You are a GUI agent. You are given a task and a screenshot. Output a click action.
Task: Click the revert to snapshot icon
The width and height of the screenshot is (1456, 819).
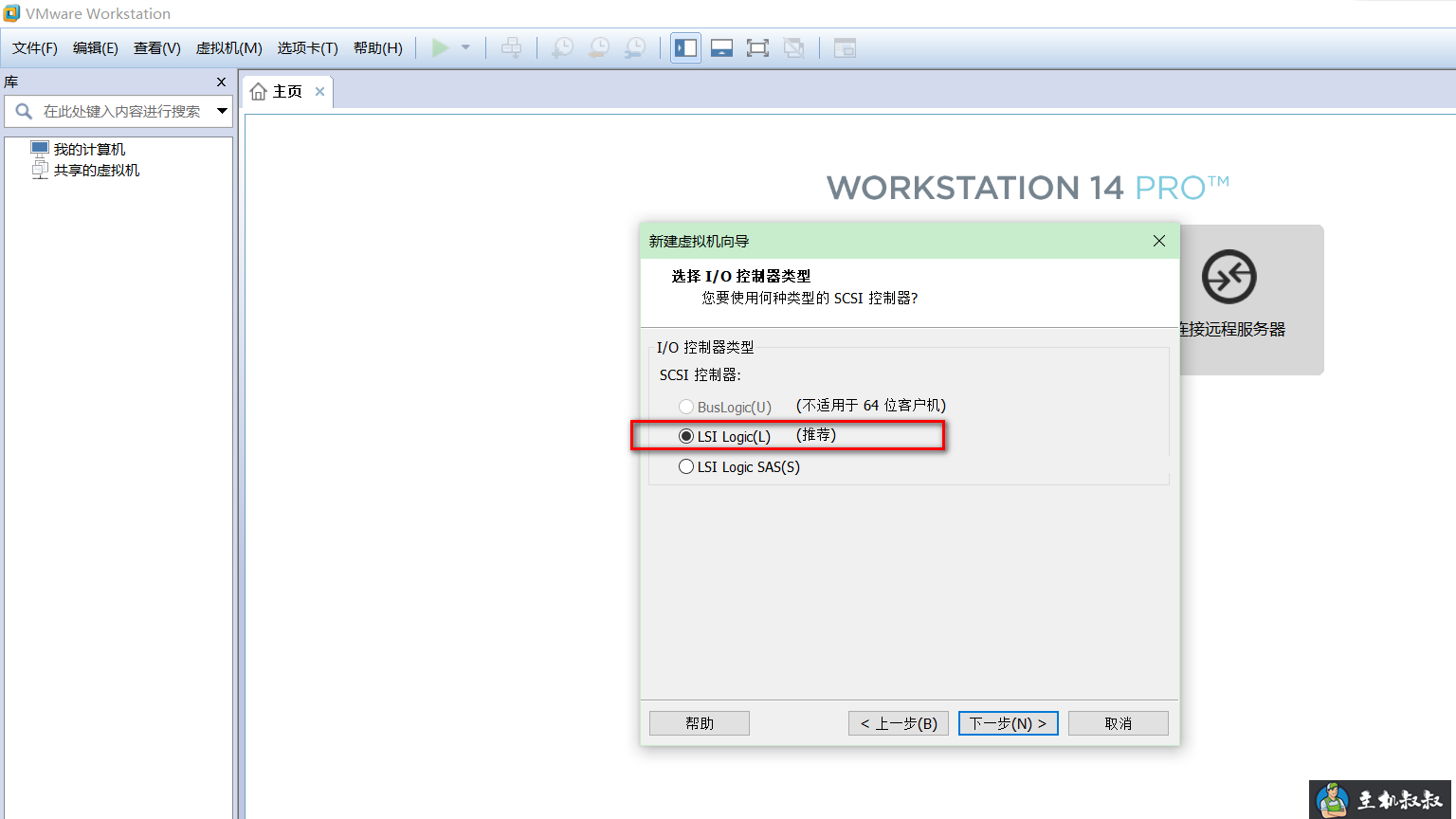click(599, 47)
